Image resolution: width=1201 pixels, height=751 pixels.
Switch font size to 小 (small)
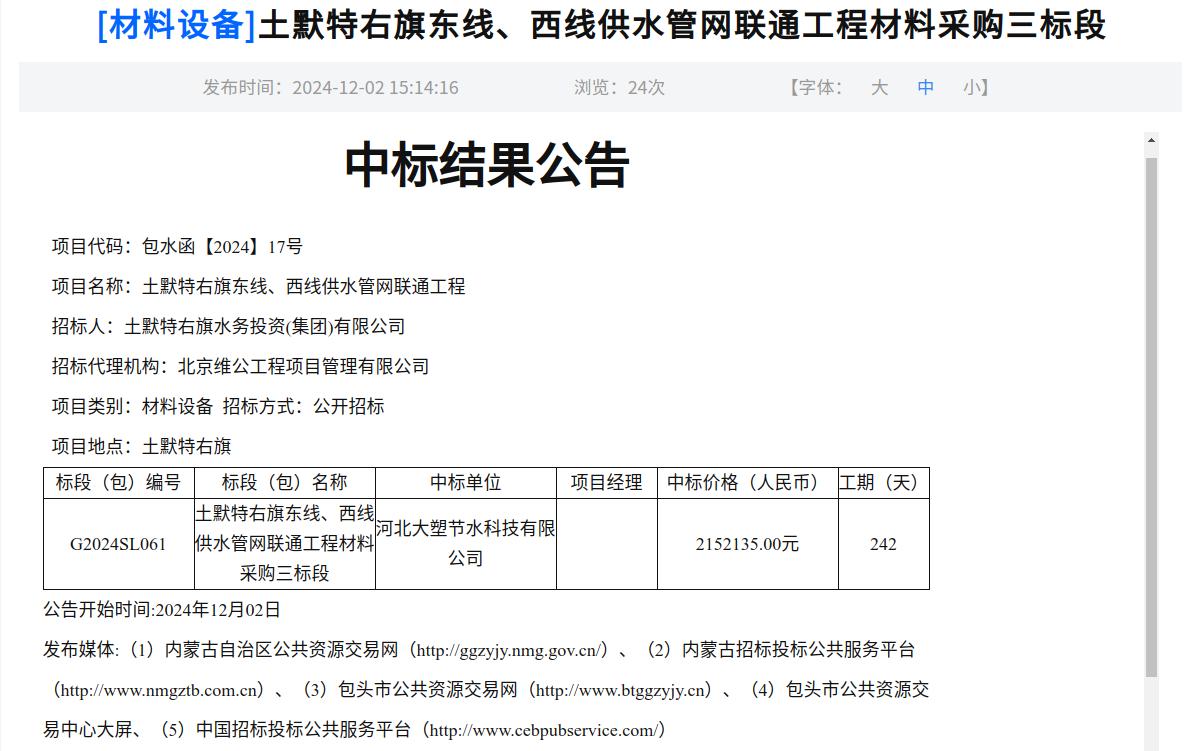point(971,88)
